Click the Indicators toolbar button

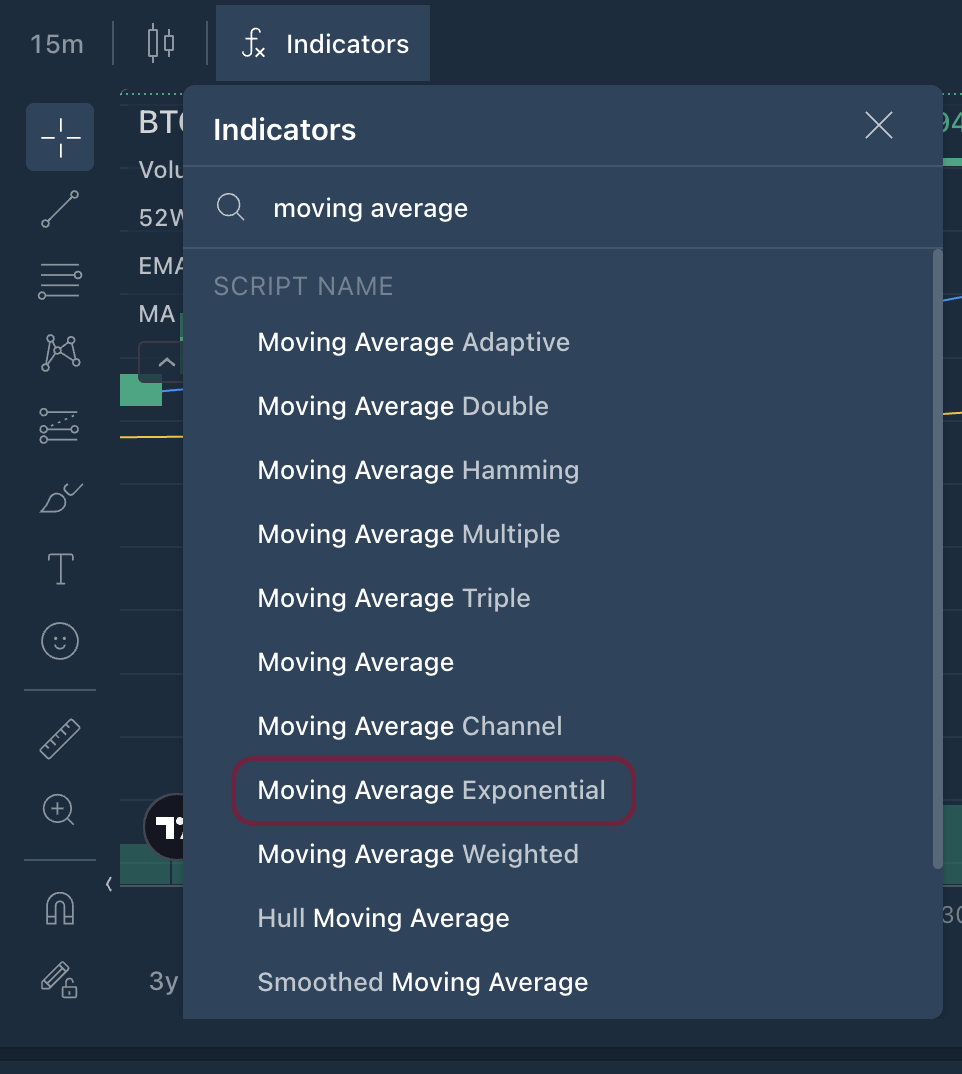click(324, 44)
